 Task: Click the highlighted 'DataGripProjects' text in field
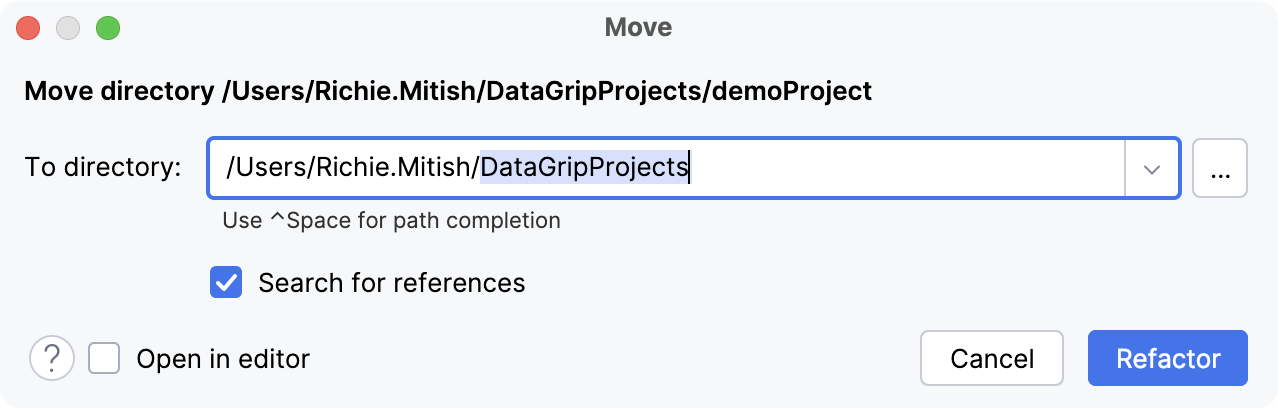[x=584, y=167]
